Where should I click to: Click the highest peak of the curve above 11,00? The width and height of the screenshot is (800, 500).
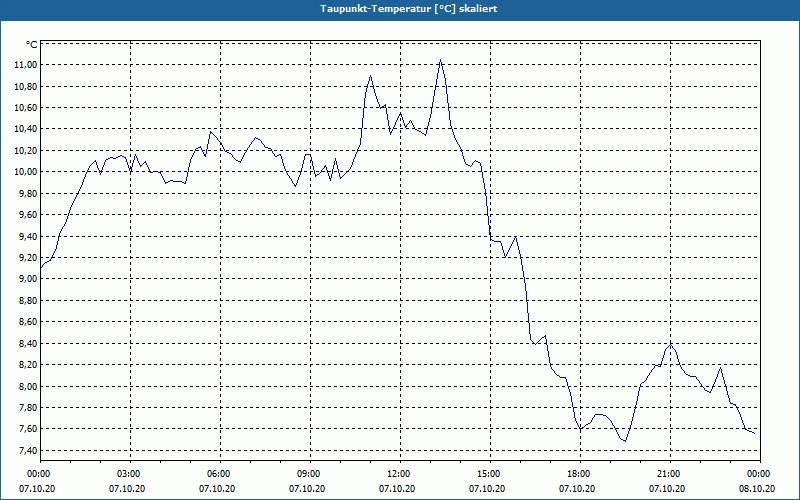click(440, 60)
